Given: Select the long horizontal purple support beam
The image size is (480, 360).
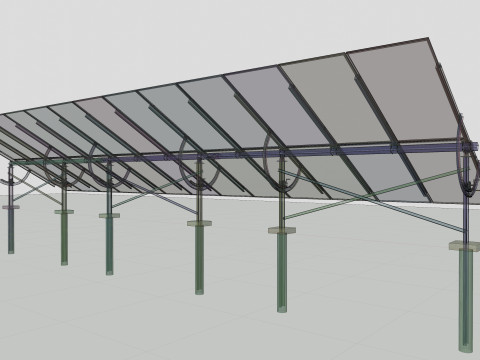Looking at the screenshot, I should [x=290, y=153].
